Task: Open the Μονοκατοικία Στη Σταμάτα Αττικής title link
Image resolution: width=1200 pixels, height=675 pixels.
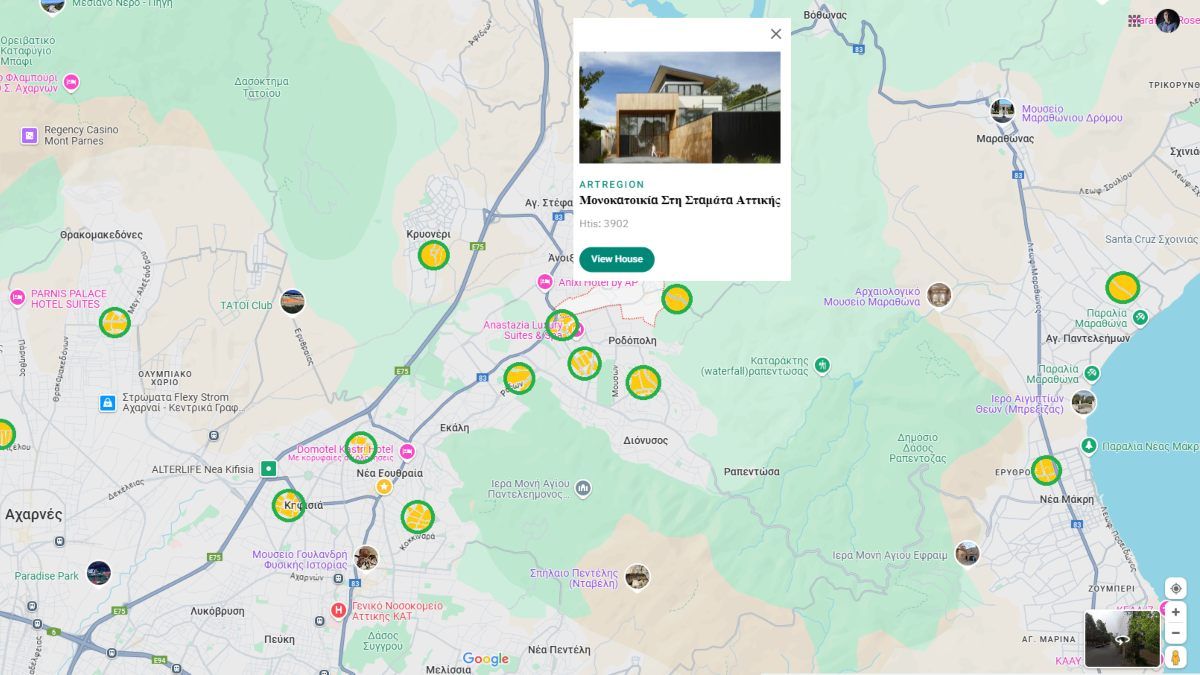Action: [679, 200]
